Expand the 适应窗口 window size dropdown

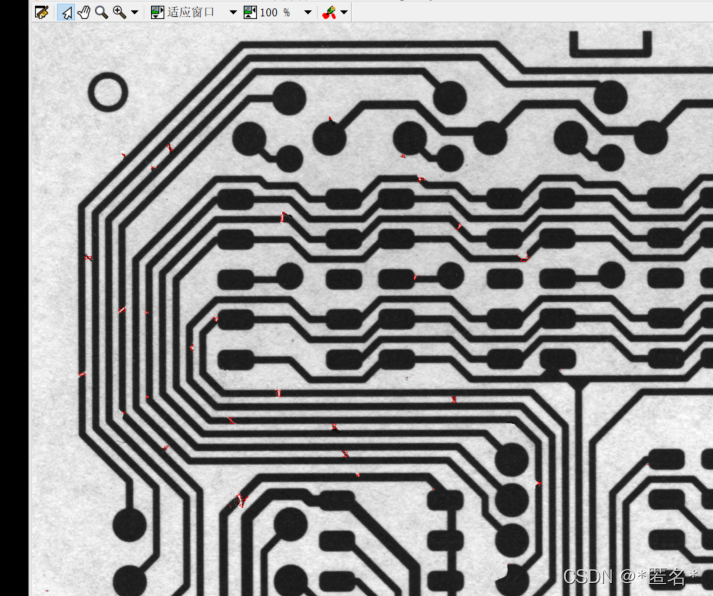[233, 12]
